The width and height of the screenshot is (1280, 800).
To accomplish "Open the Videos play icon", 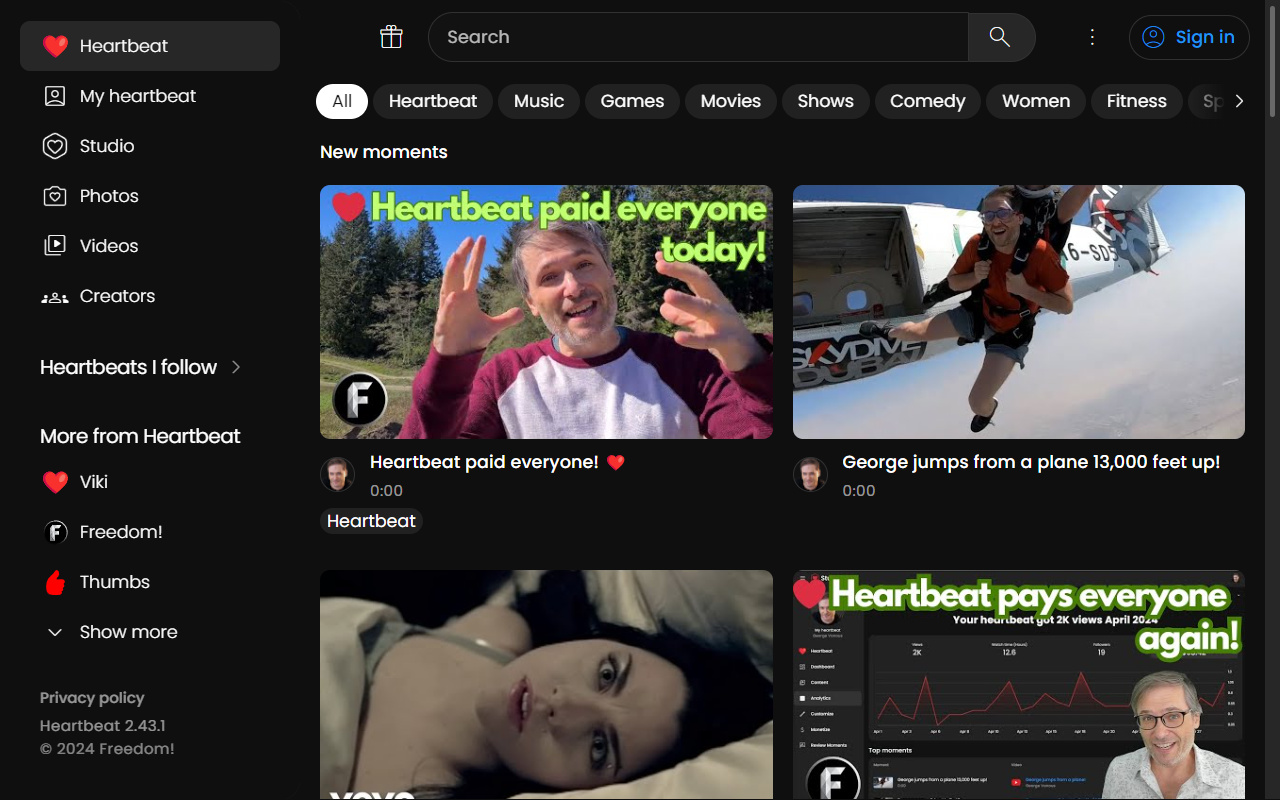I will point(55,246).
